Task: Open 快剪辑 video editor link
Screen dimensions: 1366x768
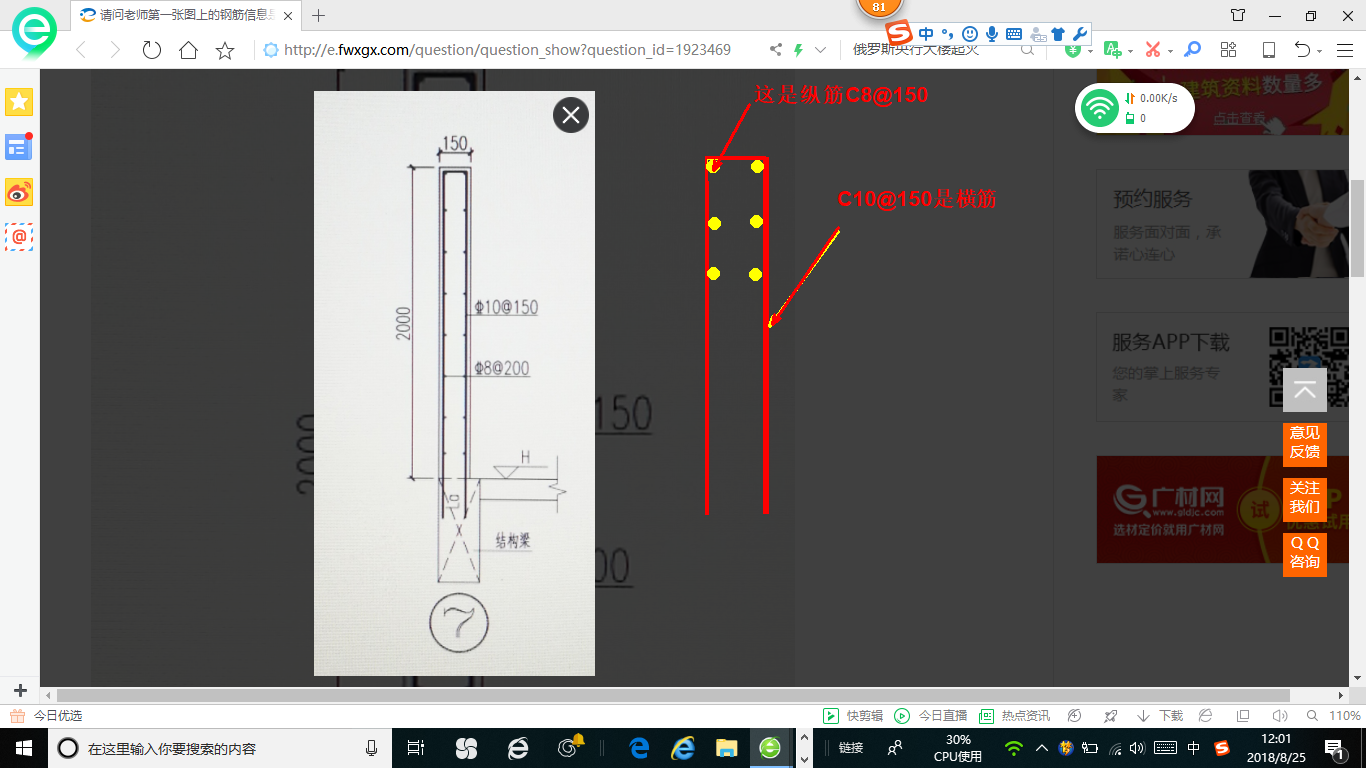Action: pyautogui.click(x=853, y=716)
